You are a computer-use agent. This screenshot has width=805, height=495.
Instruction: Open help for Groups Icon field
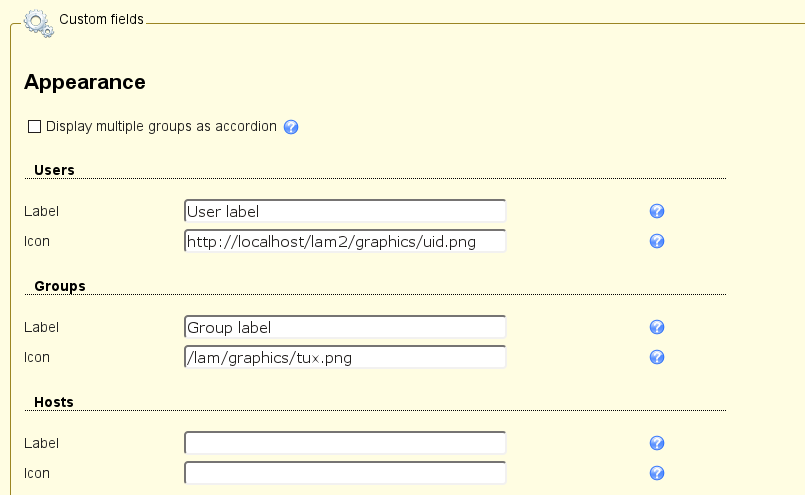(657, 357)
